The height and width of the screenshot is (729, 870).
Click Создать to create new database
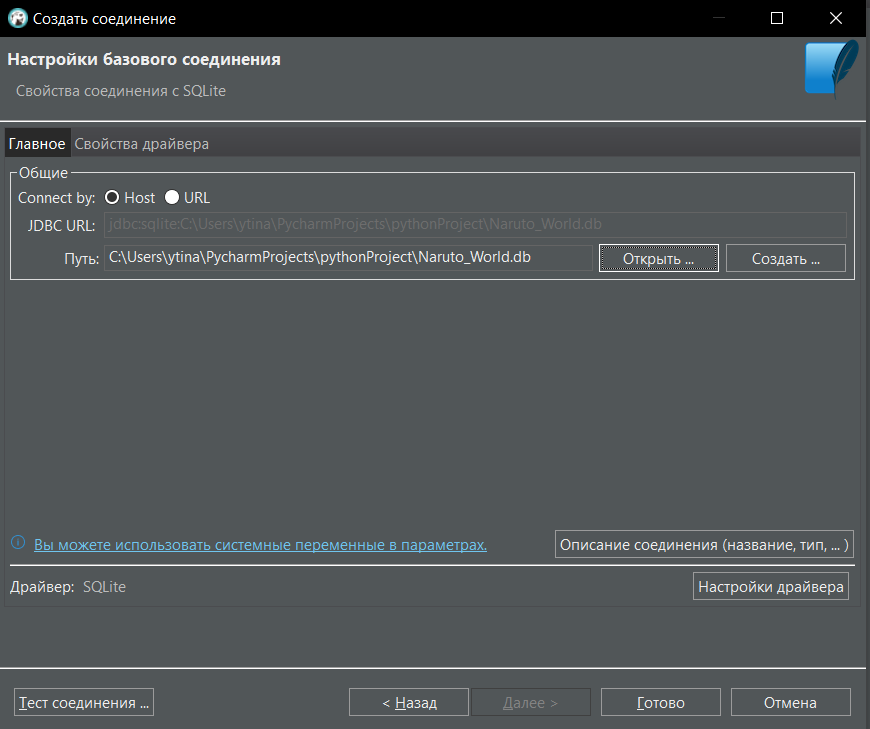pyautogui.click(x=786, y=259)
